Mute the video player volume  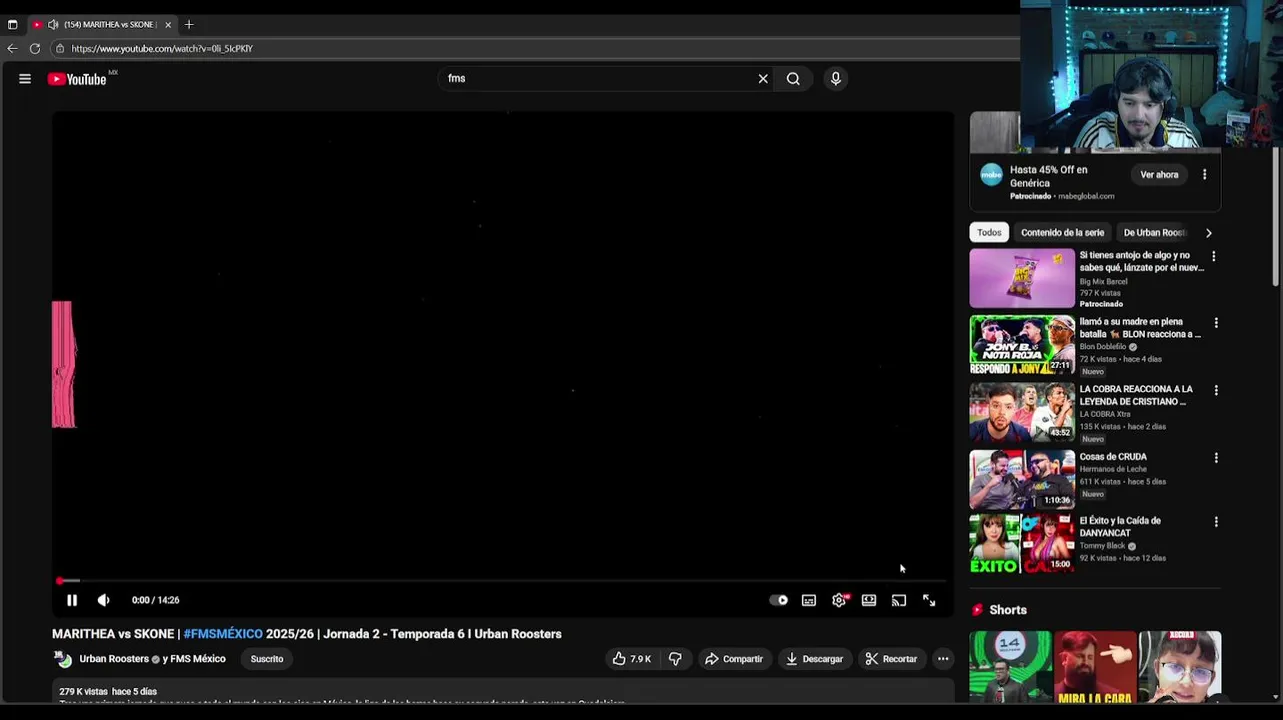103,600
